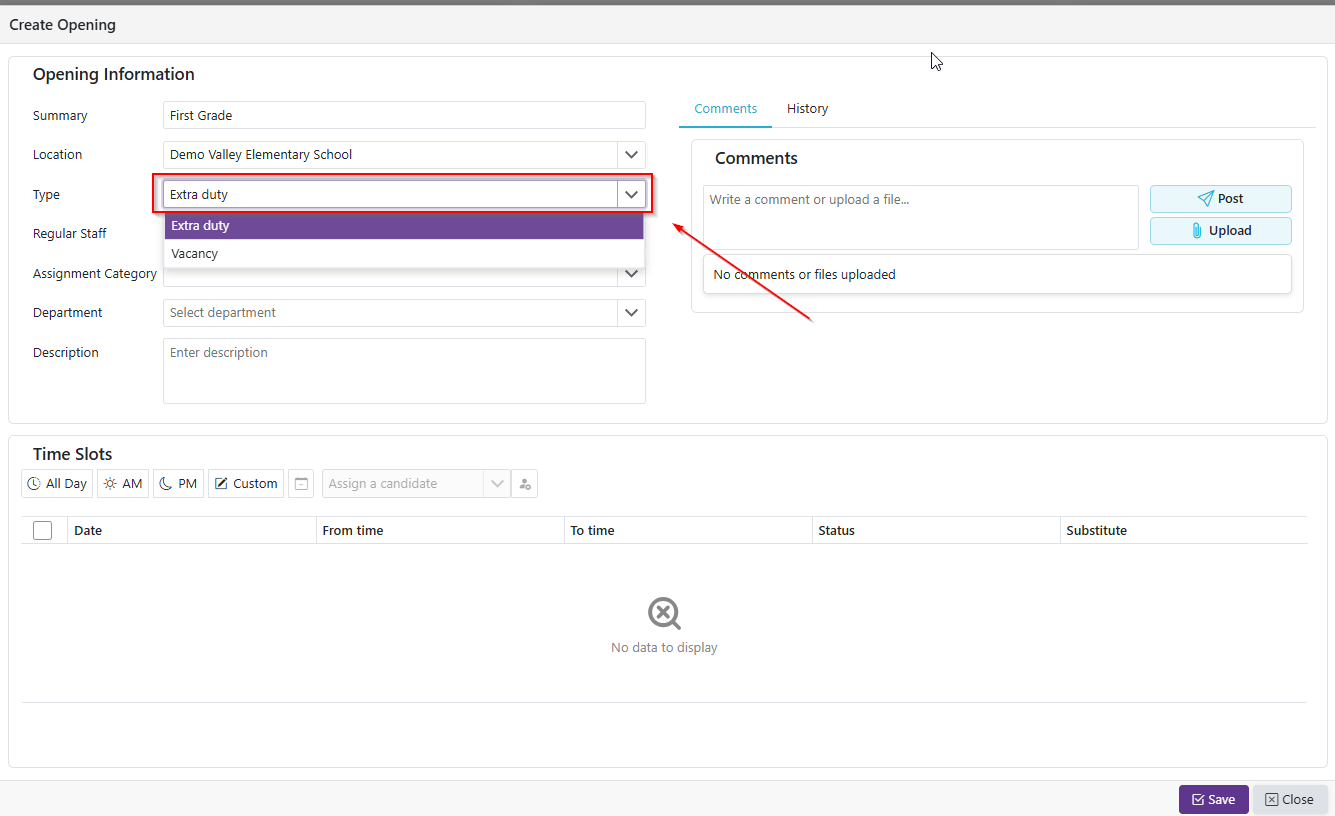Image resolution: width=1335 pixels, height=816 pixels.
Task: Add an AM time slot
Action: pos(123,484)
